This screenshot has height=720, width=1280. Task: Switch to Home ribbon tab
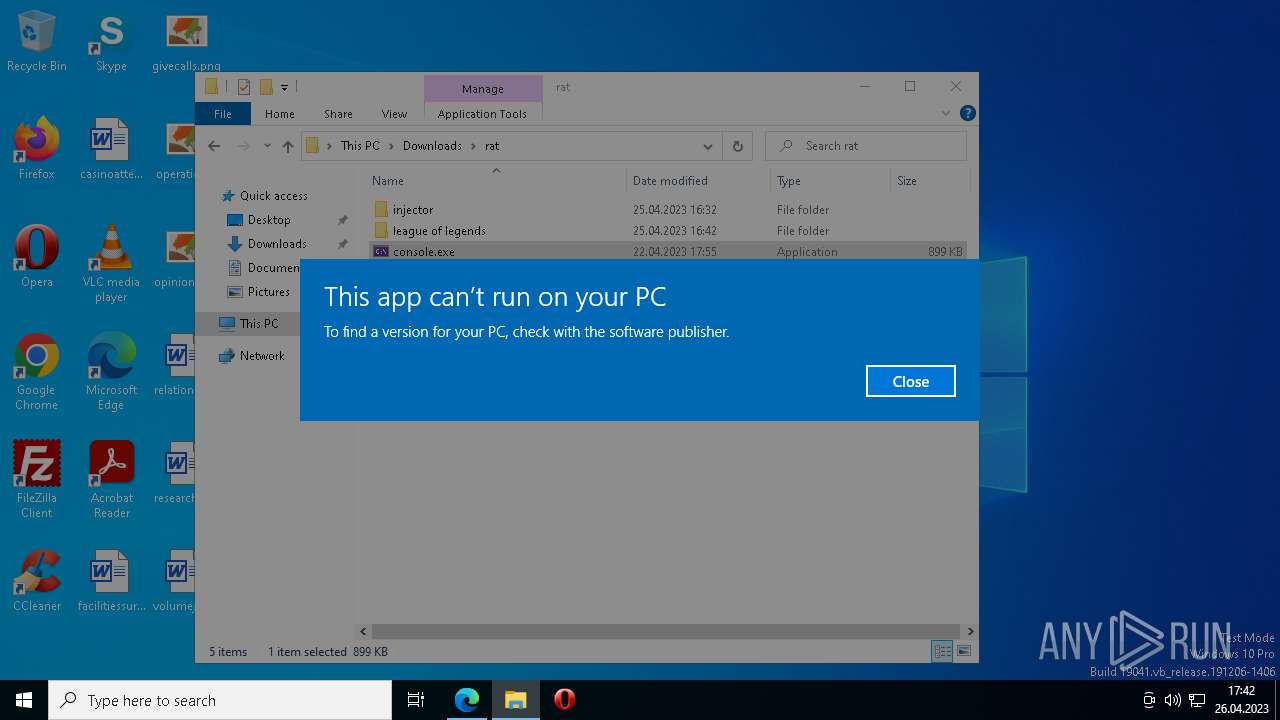tap(280, 114)
